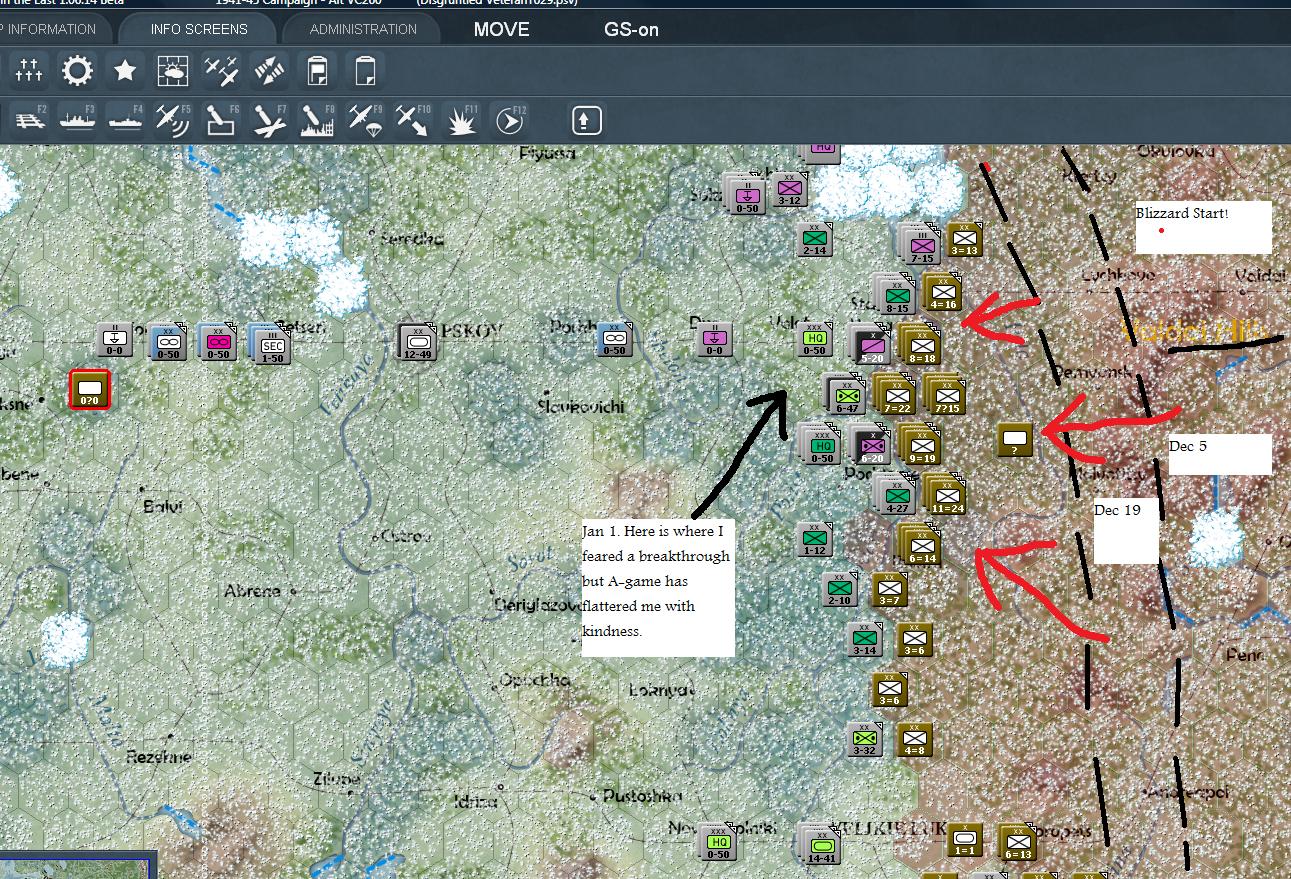Open the Order of Battle screen icon
The width and height of the screenshot is (1291, 879).
point(28,70)
